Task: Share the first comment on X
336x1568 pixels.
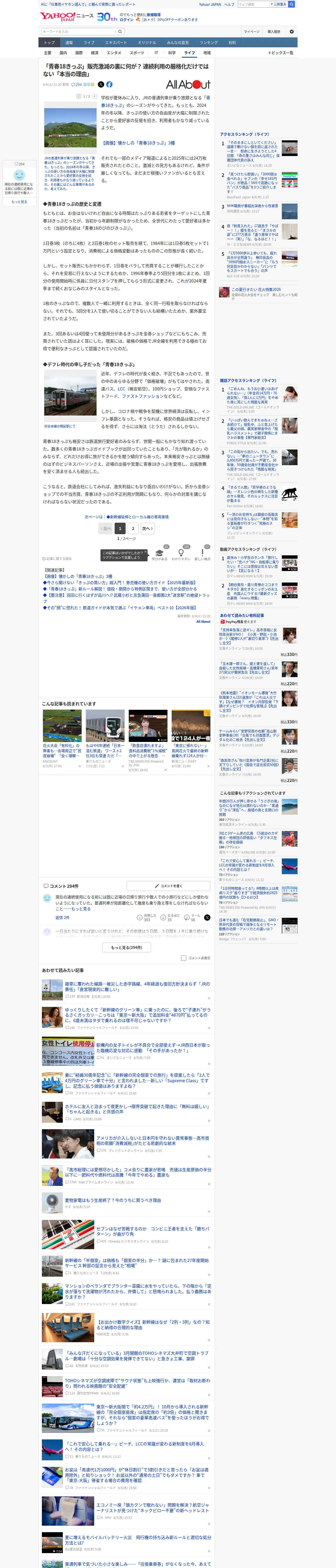Action: click(207, 917)
